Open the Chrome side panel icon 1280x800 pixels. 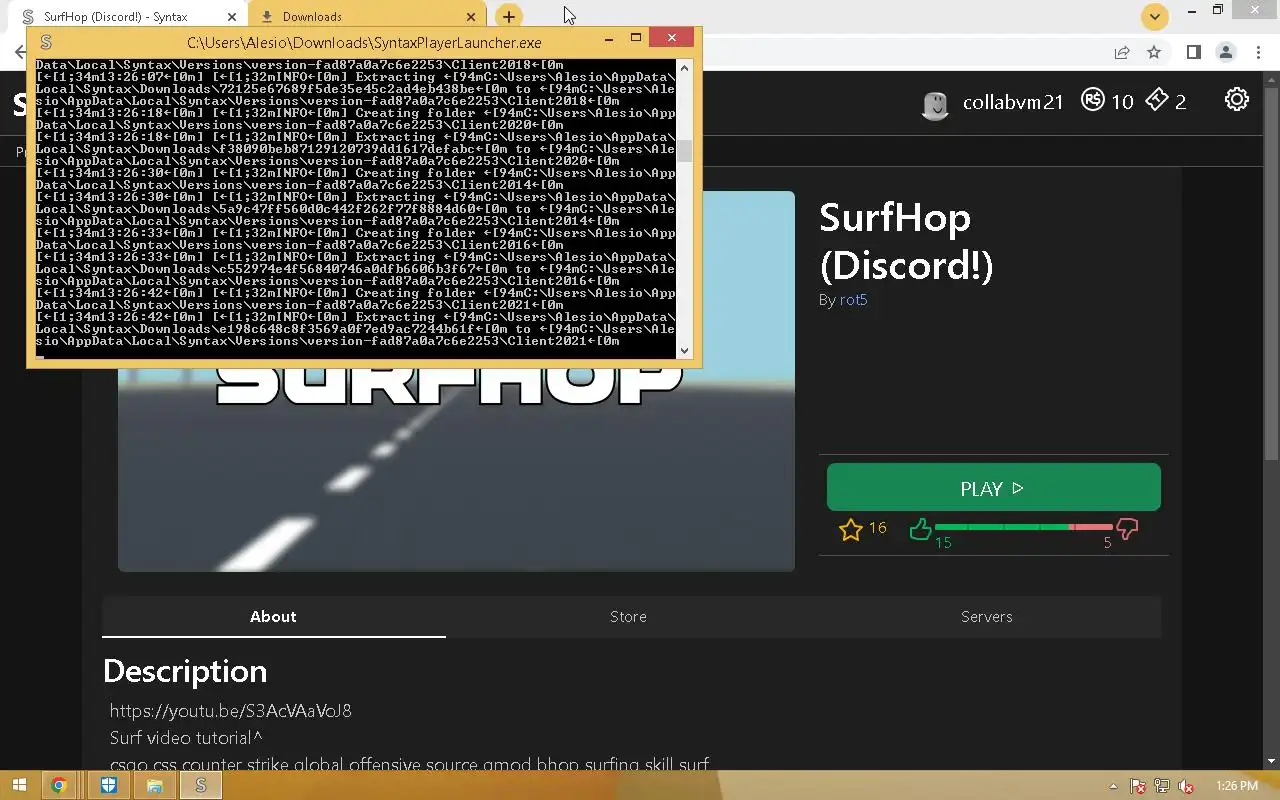(1193, 52)
